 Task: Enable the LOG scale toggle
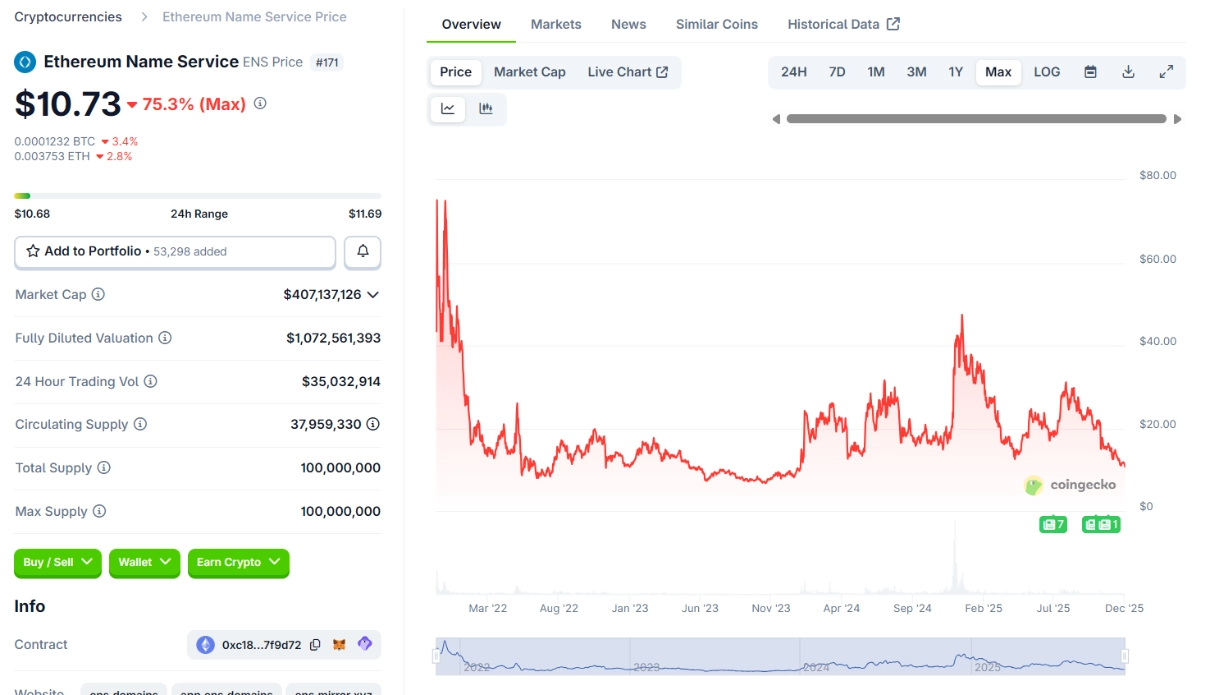(1046, 72)
